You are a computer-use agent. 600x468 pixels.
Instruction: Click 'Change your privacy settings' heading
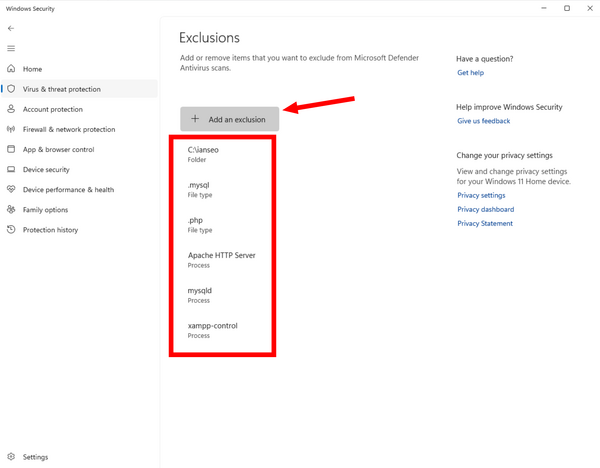[504, 155]
